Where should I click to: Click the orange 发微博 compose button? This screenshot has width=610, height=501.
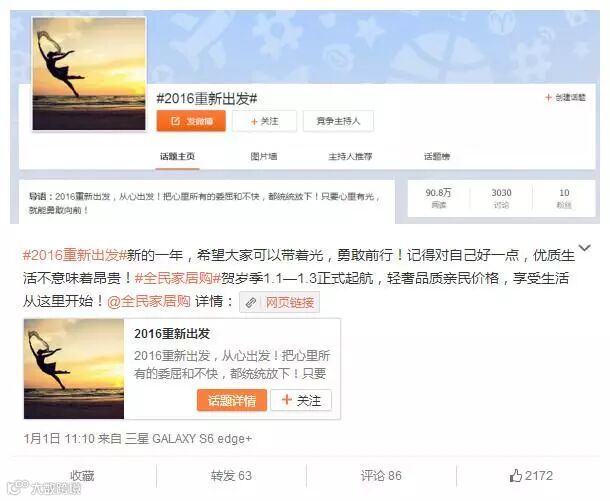tap(191, 121)
